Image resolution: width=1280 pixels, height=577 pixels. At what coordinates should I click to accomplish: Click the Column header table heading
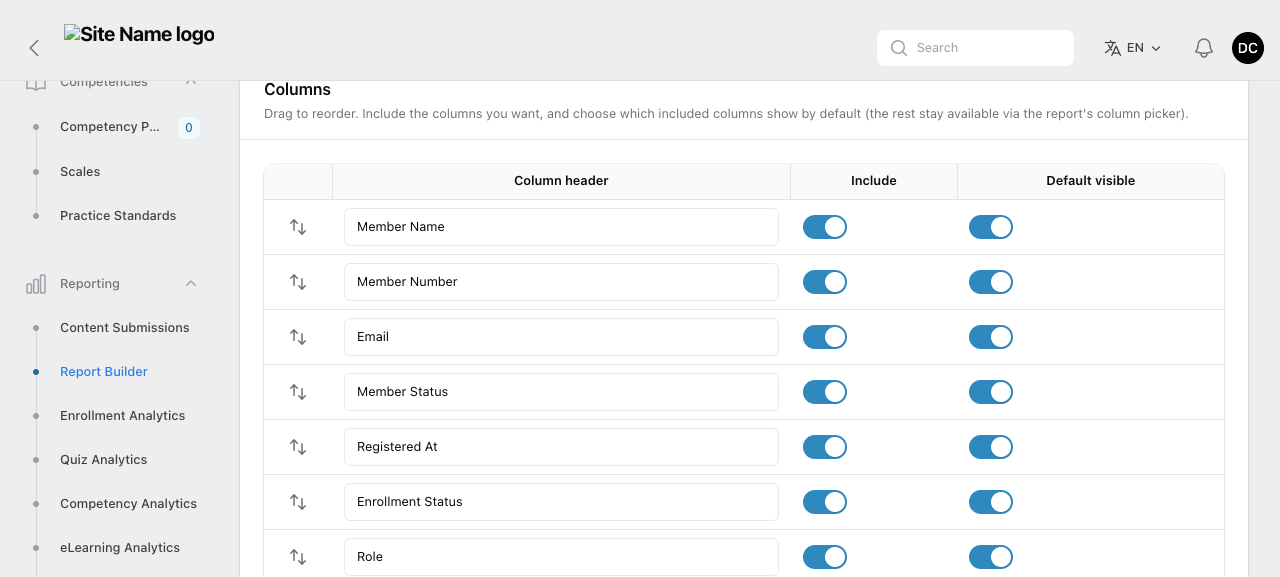pos(561,181)
